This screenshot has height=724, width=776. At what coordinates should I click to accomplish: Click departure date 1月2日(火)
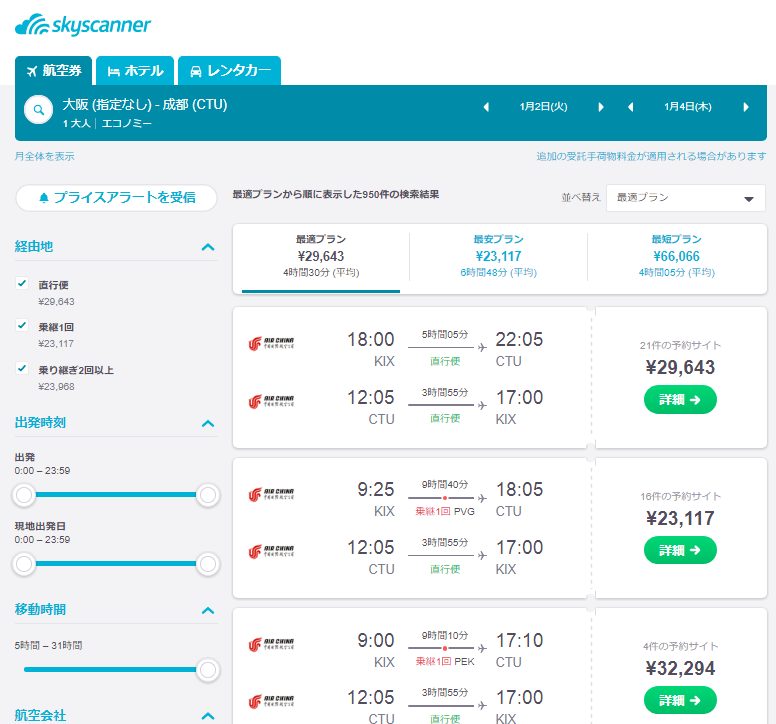(543, 107)
